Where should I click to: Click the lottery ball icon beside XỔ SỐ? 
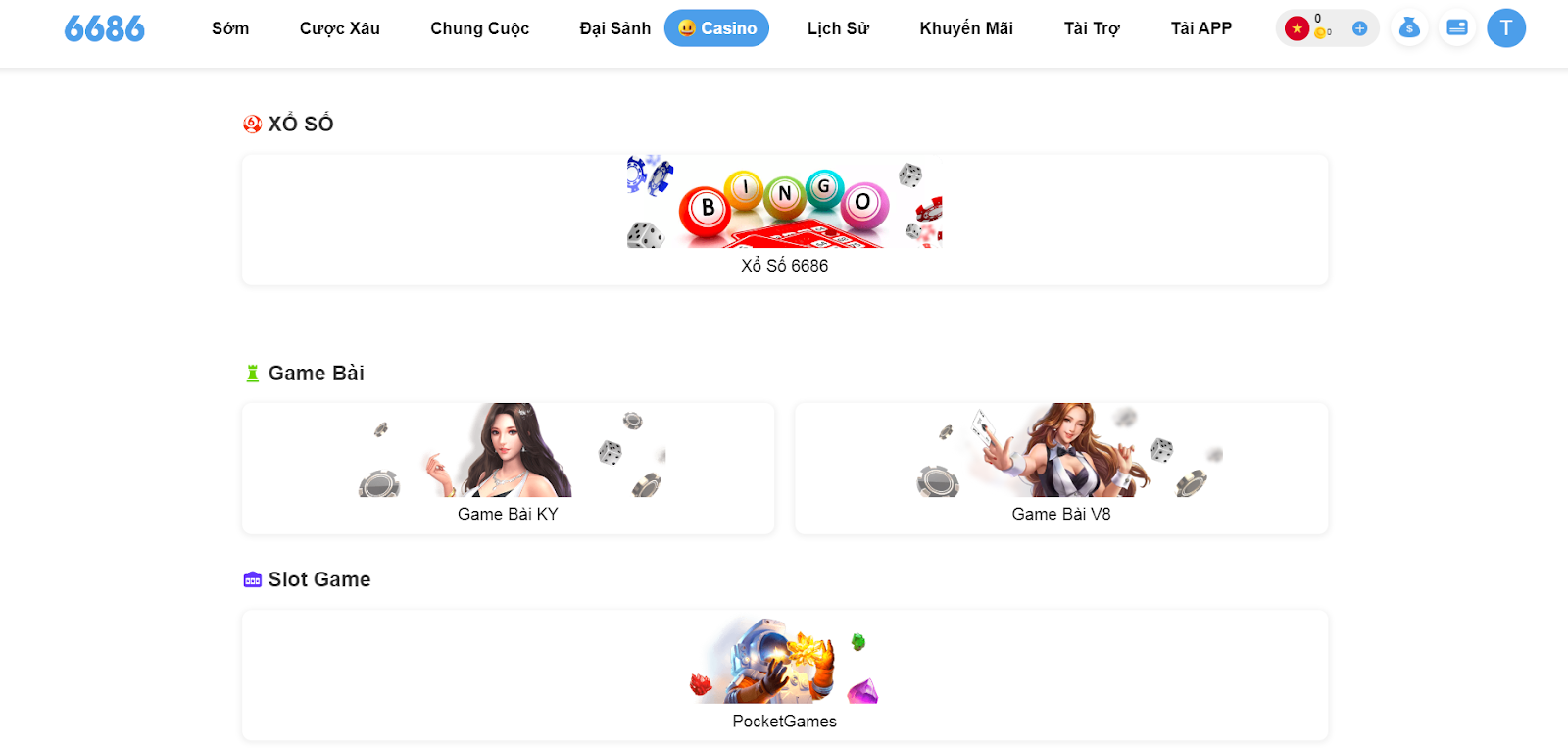(x=252, y=124)
